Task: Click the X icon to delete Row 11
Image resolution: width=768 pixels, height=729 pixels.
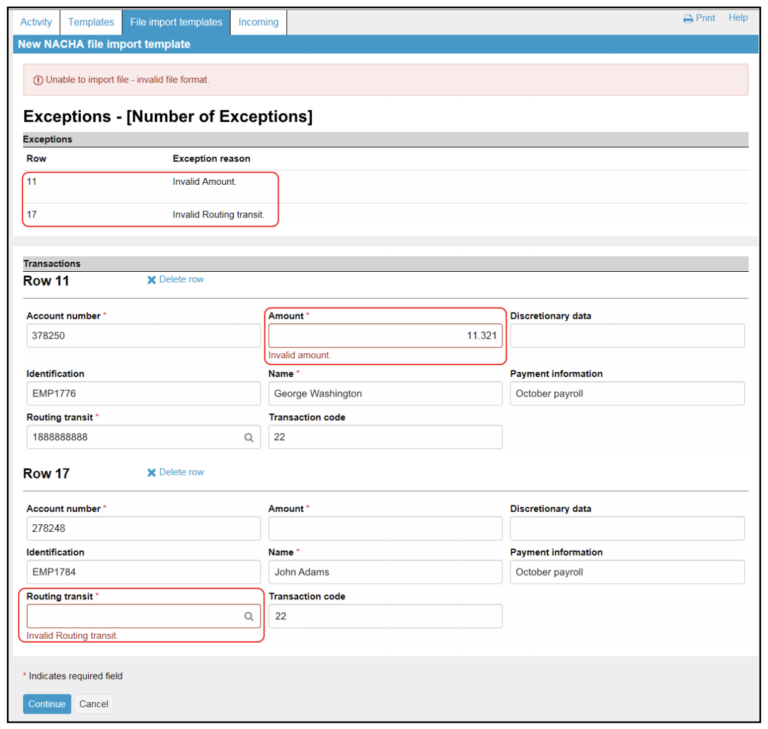Action: click(152, 280)
